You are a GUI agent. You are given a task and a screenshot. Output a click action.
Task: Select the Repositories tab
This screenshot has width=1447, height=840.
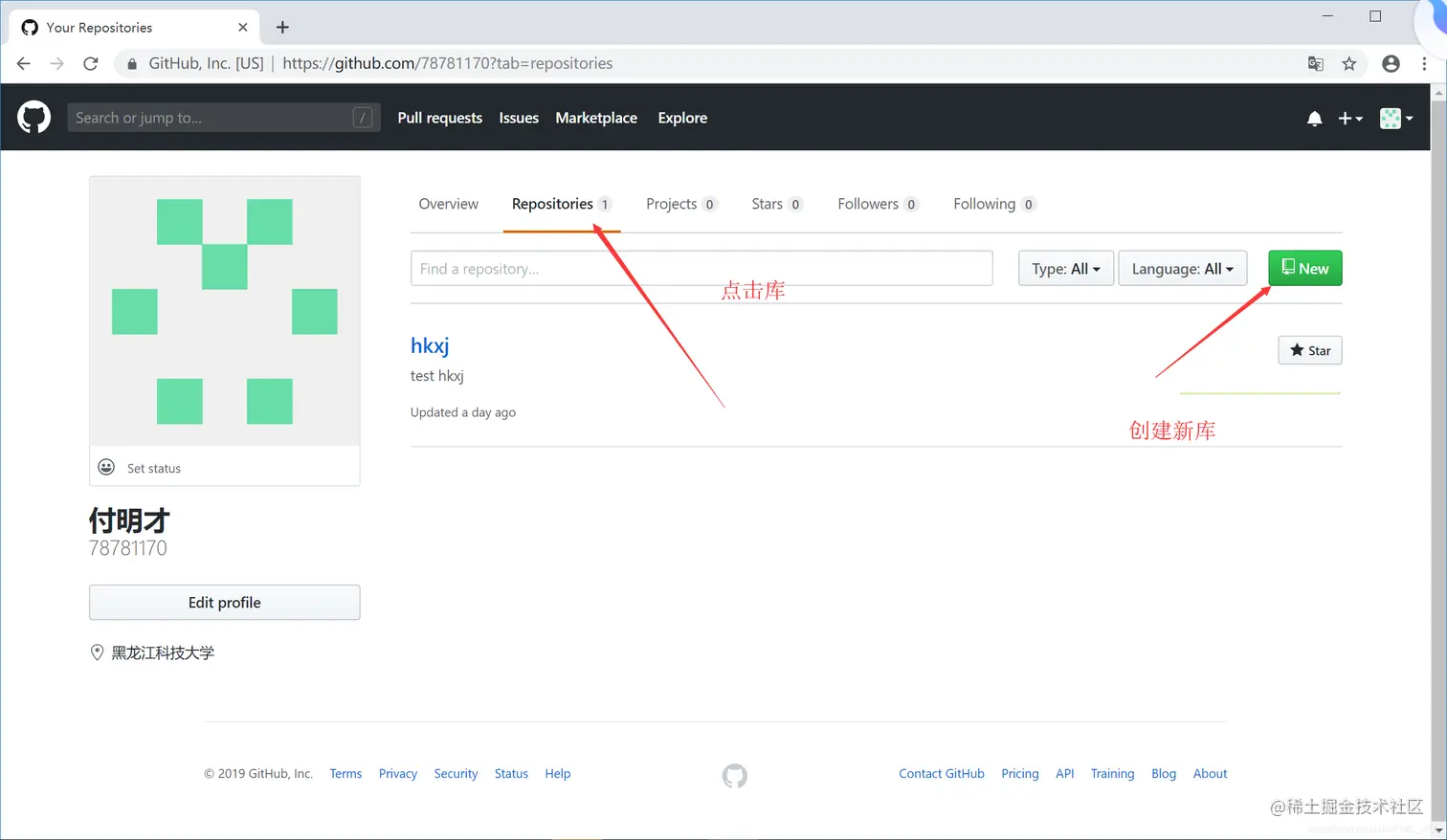[561, 204]
